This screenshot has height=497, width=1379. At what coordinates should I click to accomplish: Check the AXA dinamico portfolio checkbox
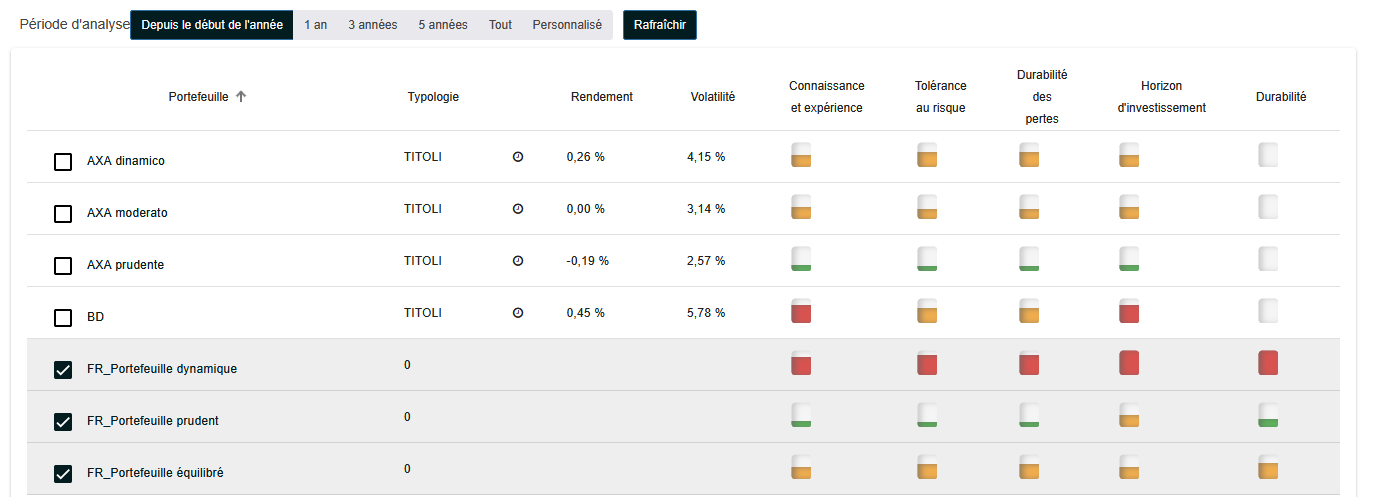[x=63, y=162]
